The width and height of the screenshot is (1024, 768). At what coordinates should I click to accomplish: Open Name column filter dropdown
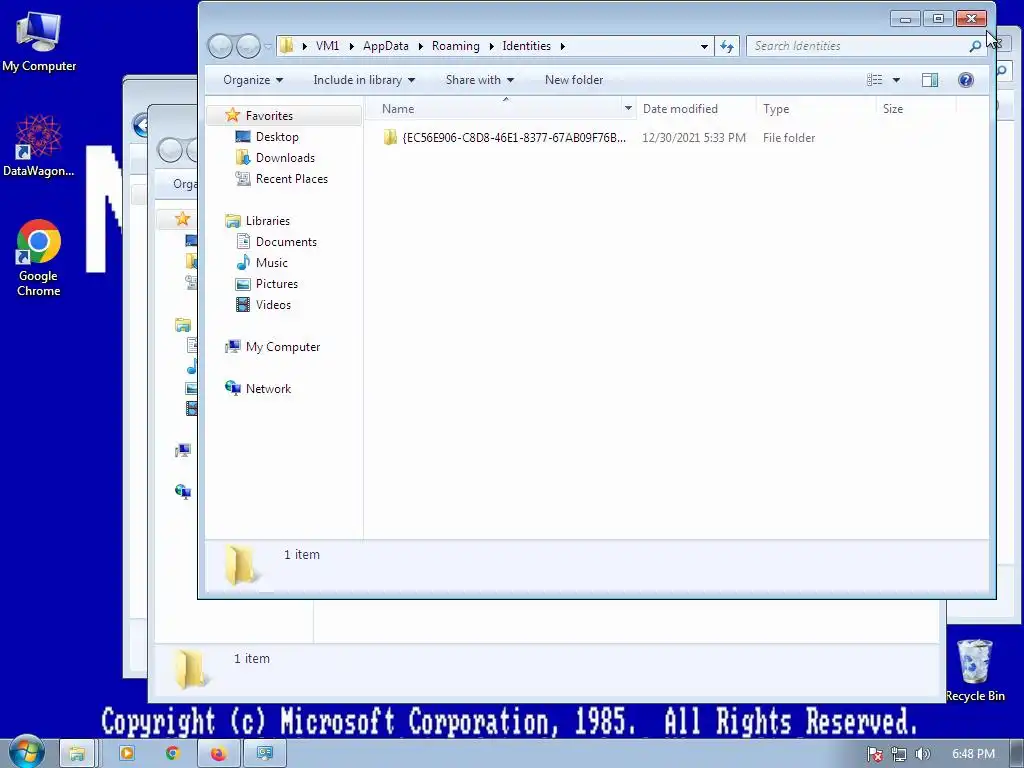[628, 108]
